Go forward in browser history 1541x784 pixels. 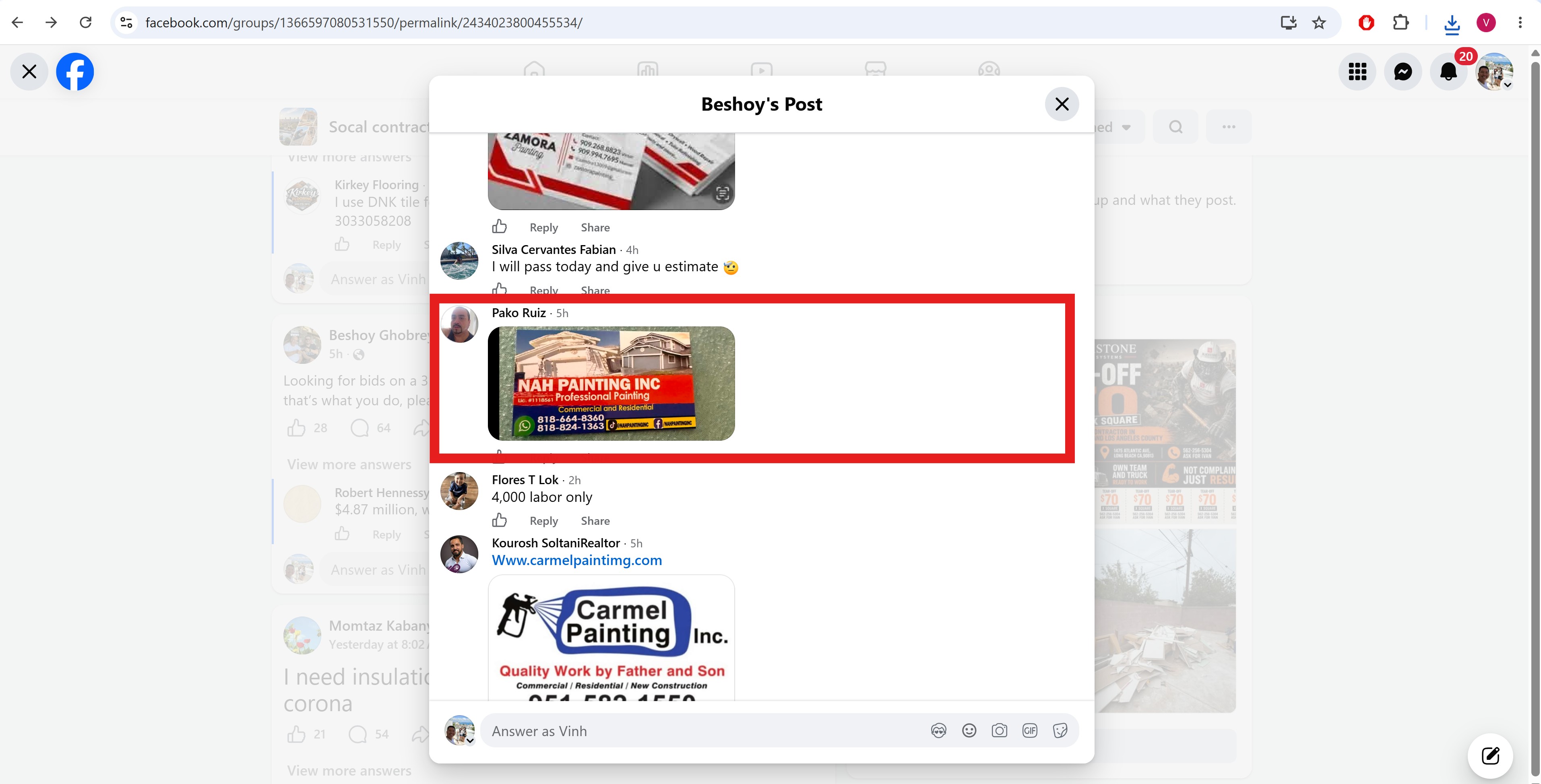coord(52,23)
